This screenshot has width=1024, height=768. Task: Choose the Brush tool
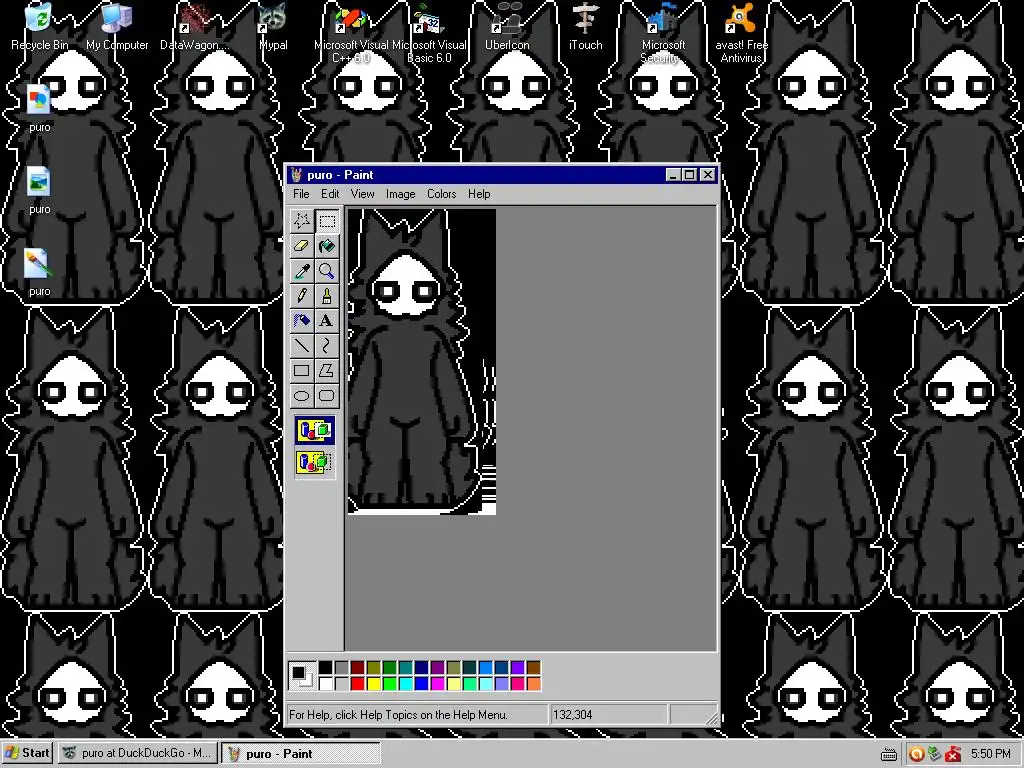[x=327, y=296]
